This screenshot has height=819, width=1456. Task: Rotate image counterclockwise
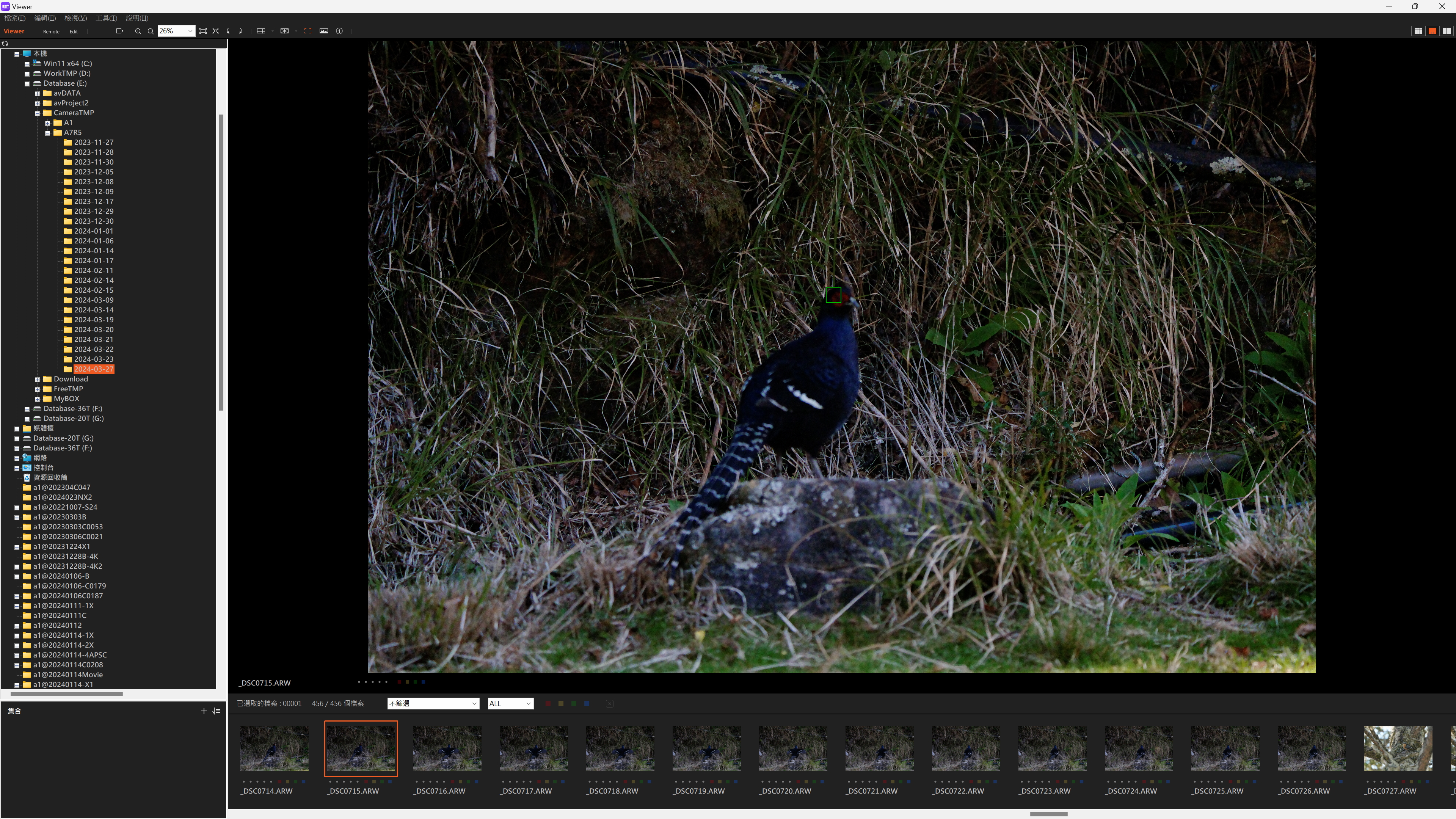point(228,31)
